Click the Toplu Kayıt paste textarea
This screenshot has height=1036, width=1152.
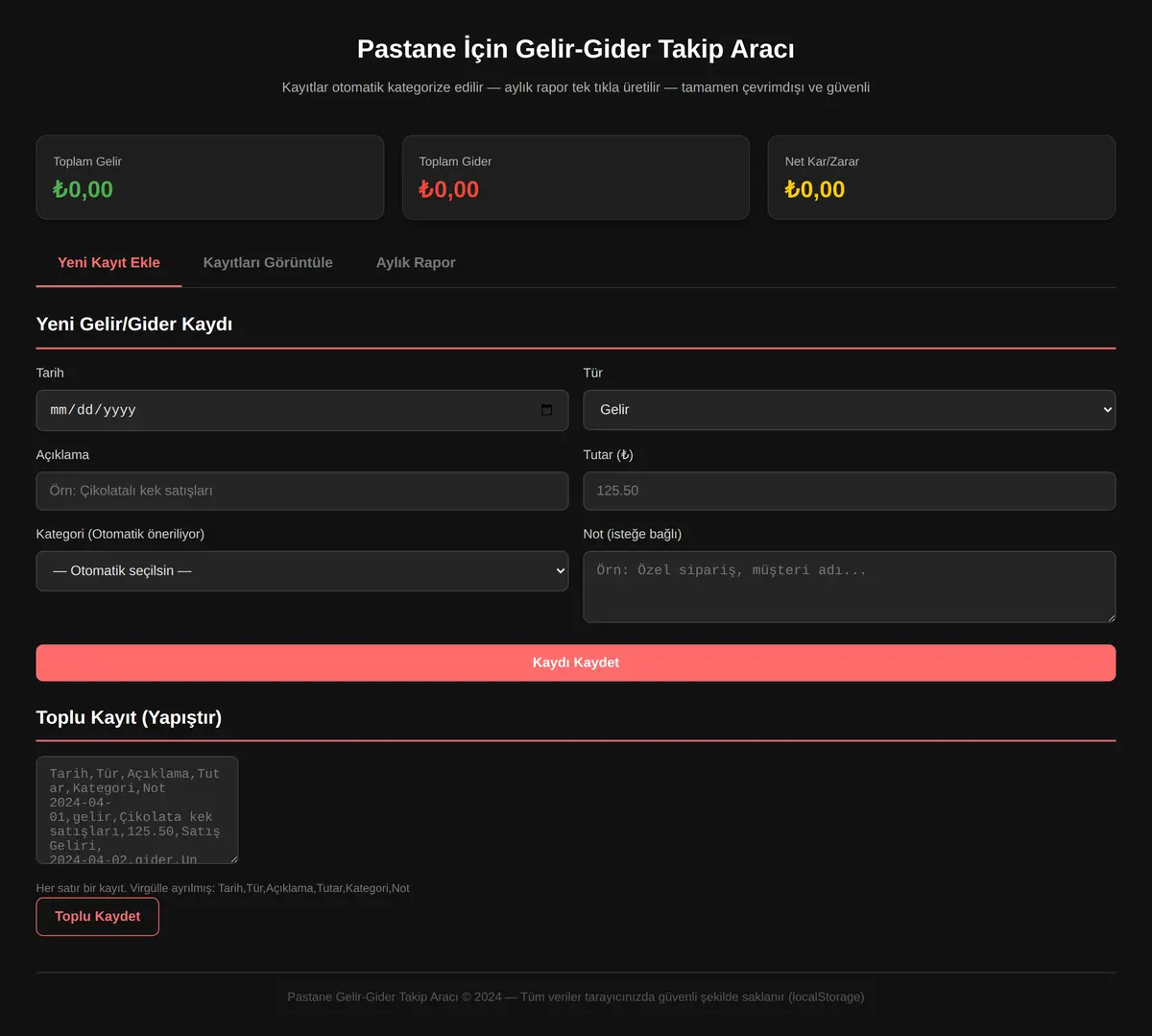pyautogui.click(x=137, y=809)
